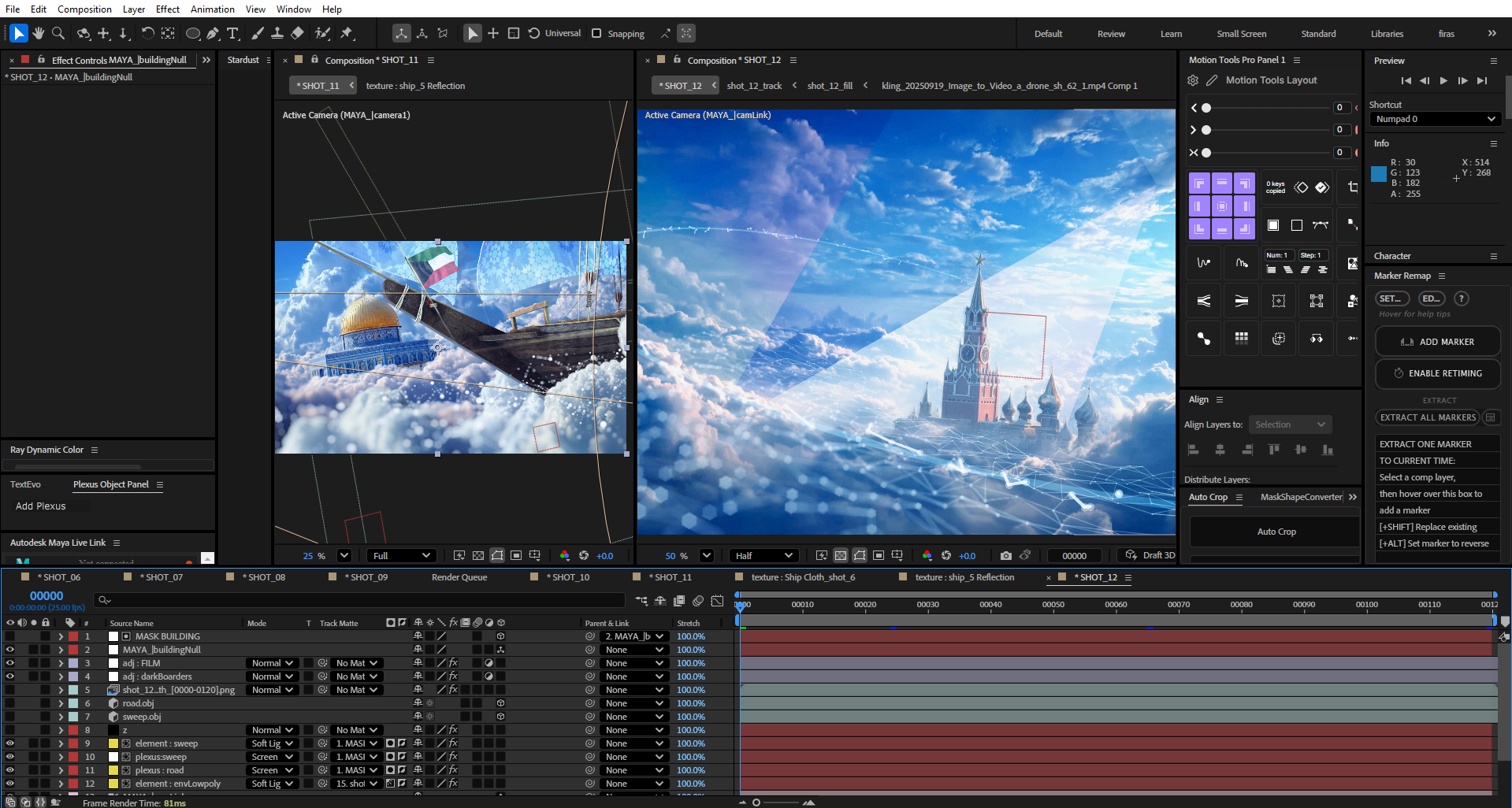Expand the road.obj layer properties
The width and height of the screenshot is (1512, 808).
[x=61, y=703]
